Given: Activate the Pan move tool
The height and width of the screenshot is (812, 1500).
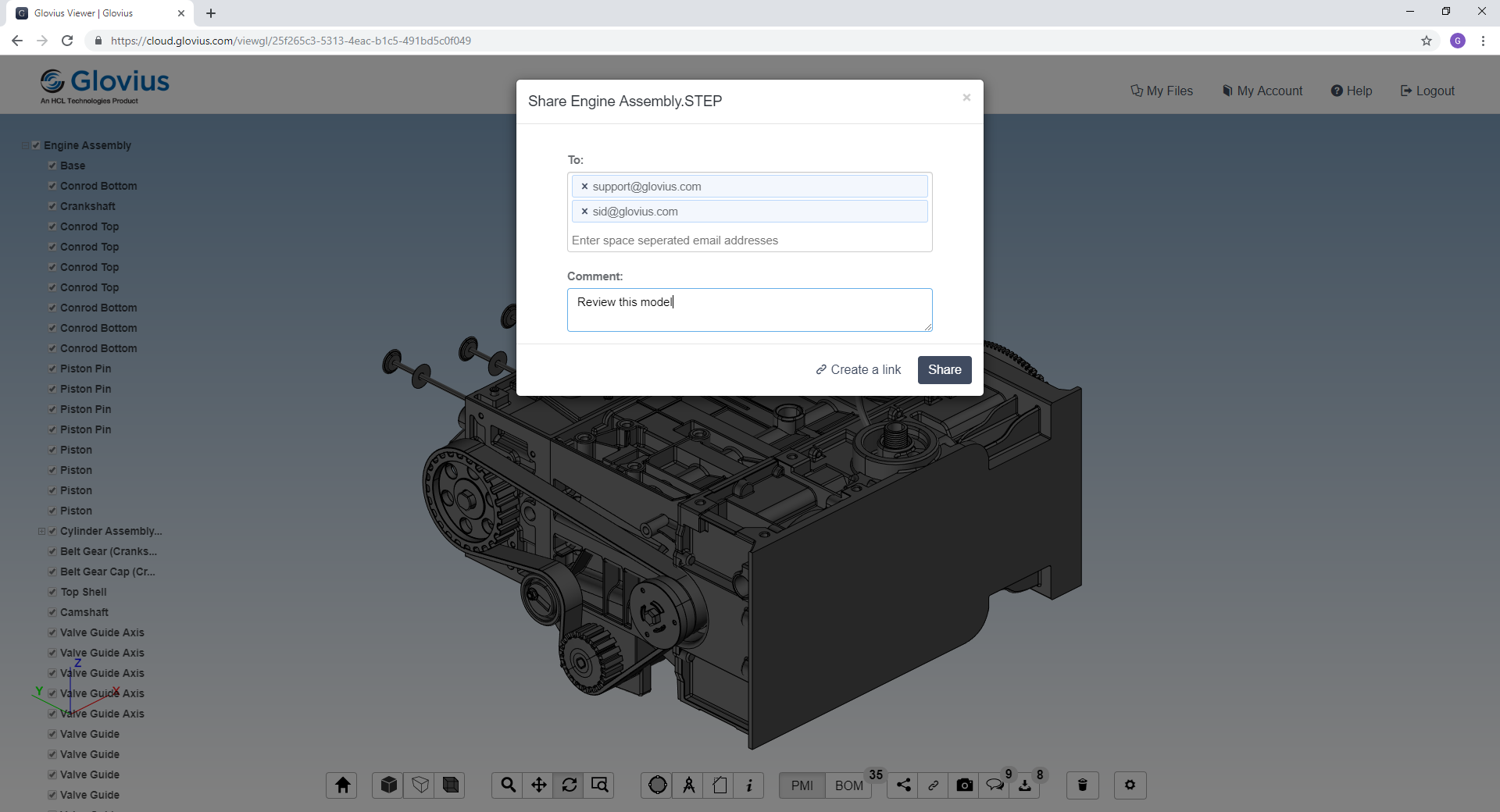Looking at the screenshot, I should click(539, 785).
